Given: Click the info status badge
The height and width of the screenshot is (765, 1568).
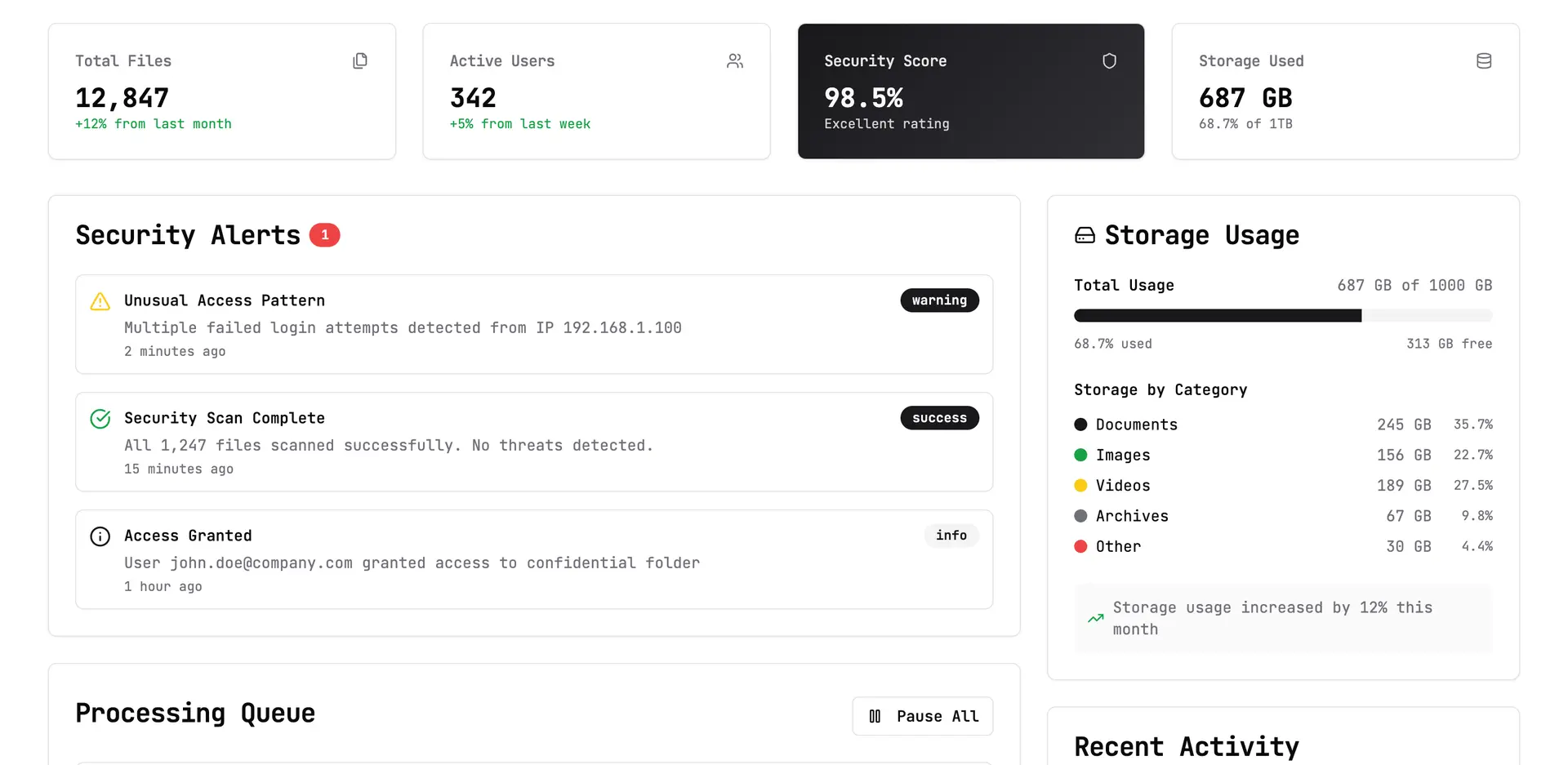Looking at the screenshot, I should pos(951,536).
